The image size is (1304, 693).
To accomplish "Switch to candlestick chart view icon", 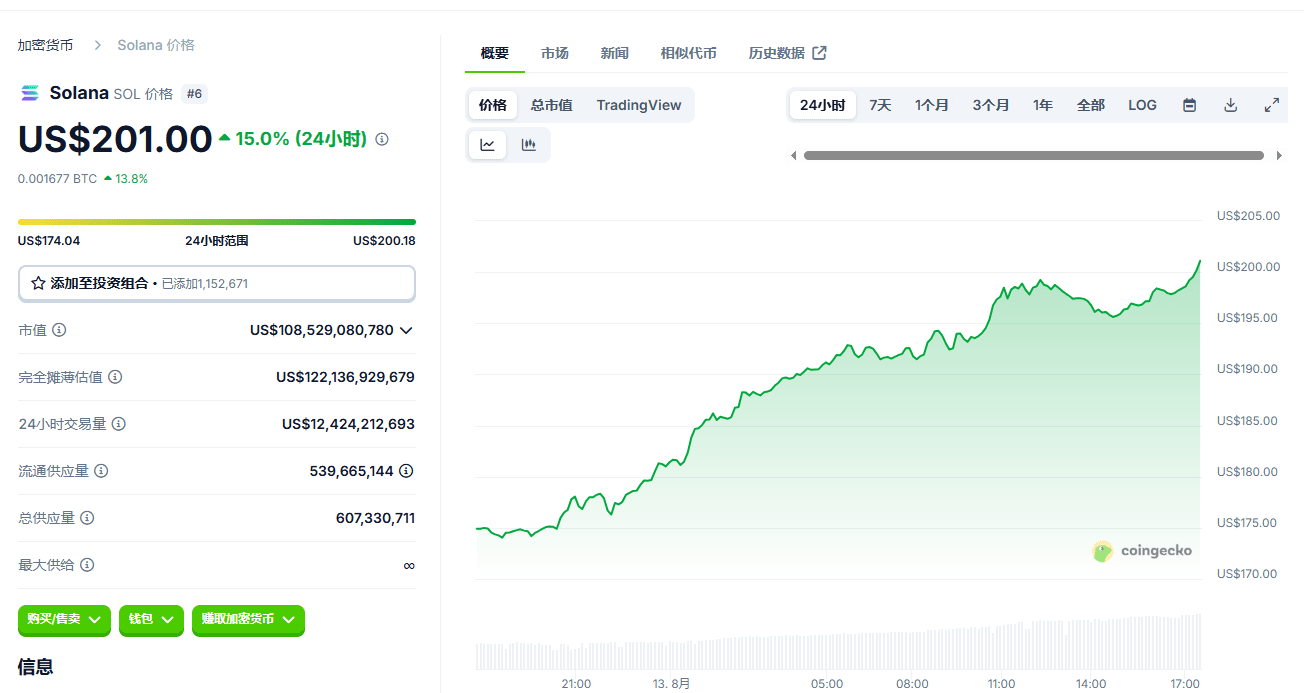I will (529, 145).
